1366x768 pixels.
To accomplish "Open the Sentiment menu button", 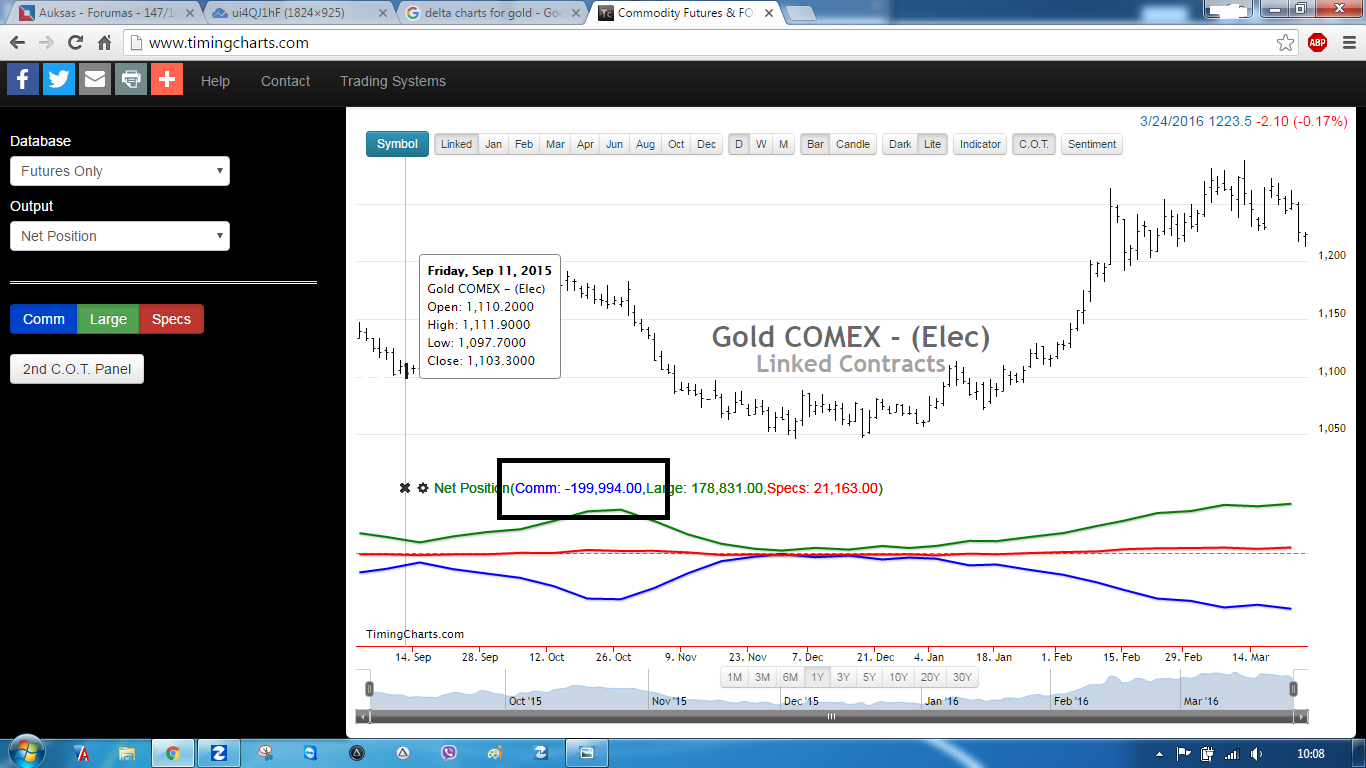I will 1092,144.
